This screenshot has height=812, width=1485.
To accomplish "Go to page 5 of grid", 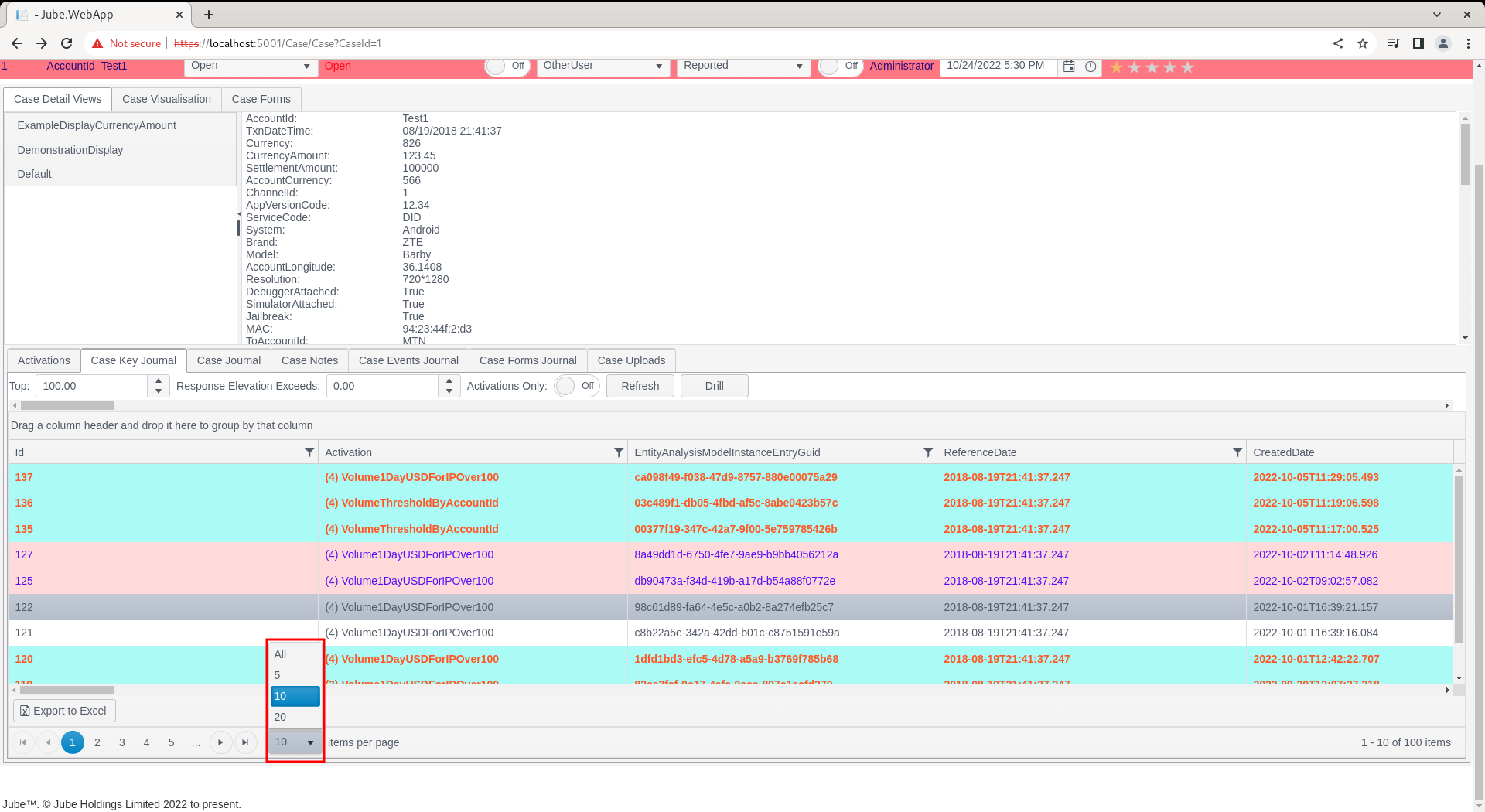I will coord(172,742).
